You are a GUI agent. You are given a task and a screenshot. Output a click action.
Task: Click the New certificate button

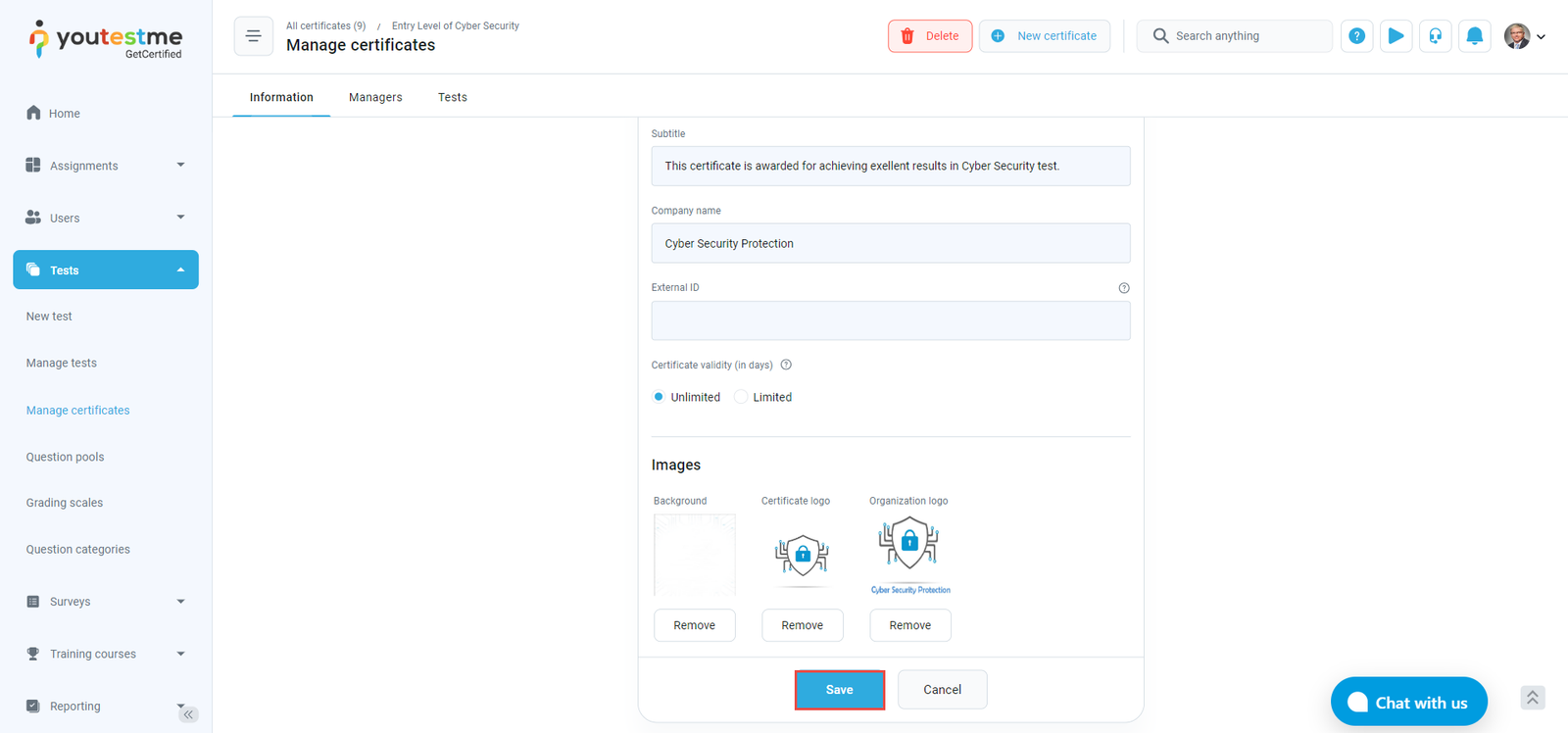[1045, 36]
